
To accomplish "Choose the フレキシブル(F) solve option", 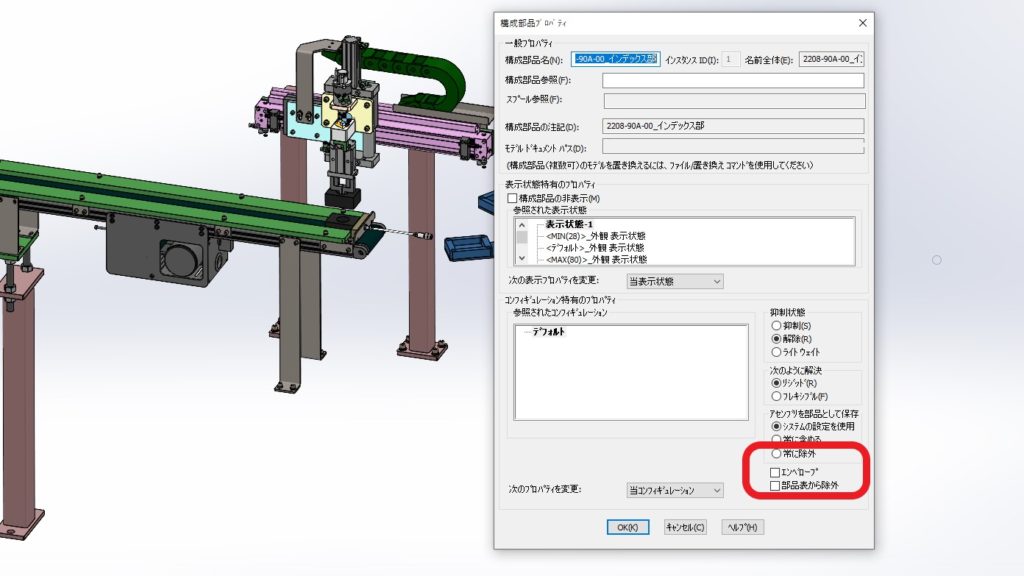I will [x=776, y=396].
